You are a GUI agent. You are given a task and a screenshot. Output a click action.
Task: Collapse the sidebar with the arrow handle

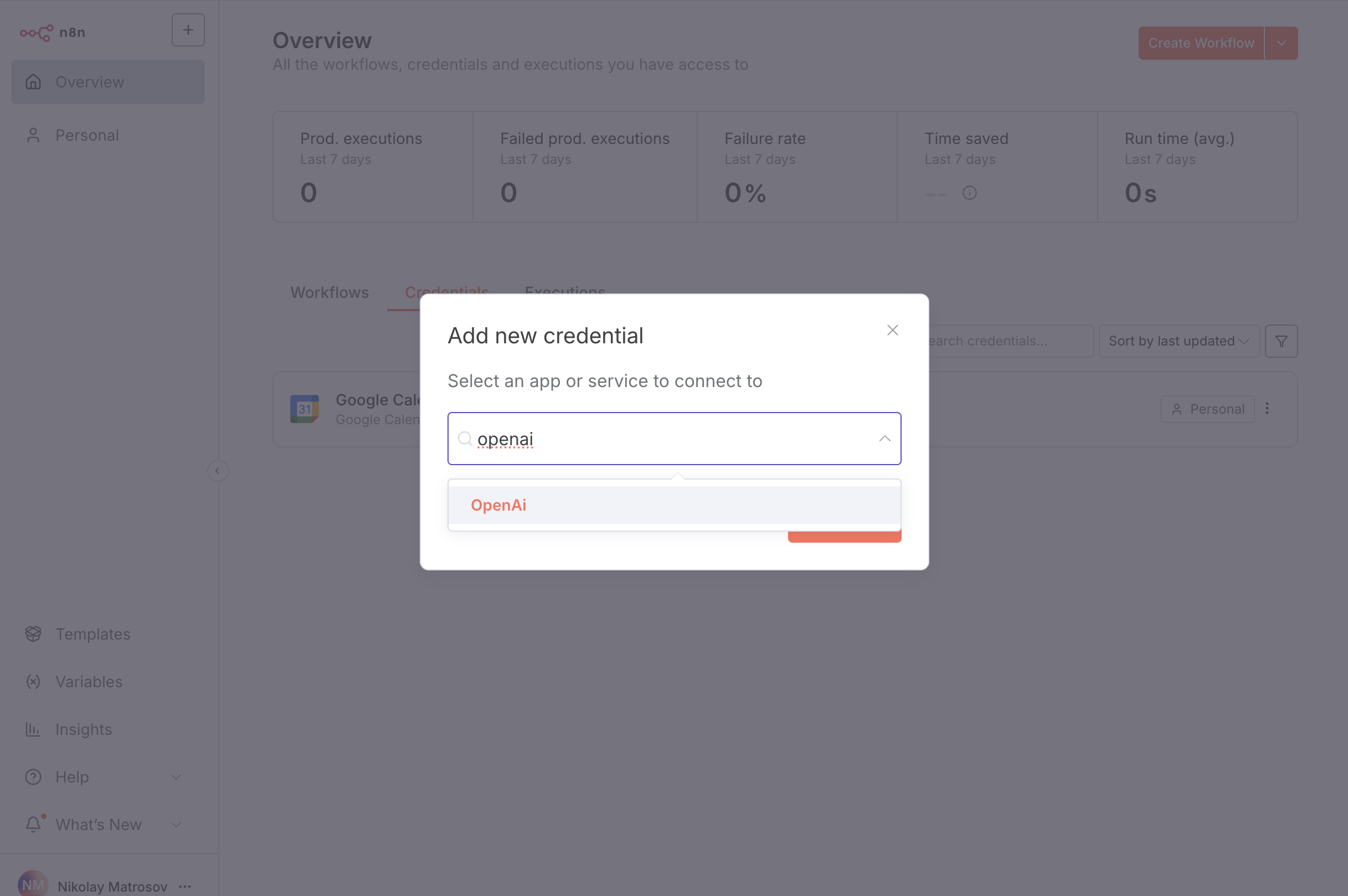point(217,471)
